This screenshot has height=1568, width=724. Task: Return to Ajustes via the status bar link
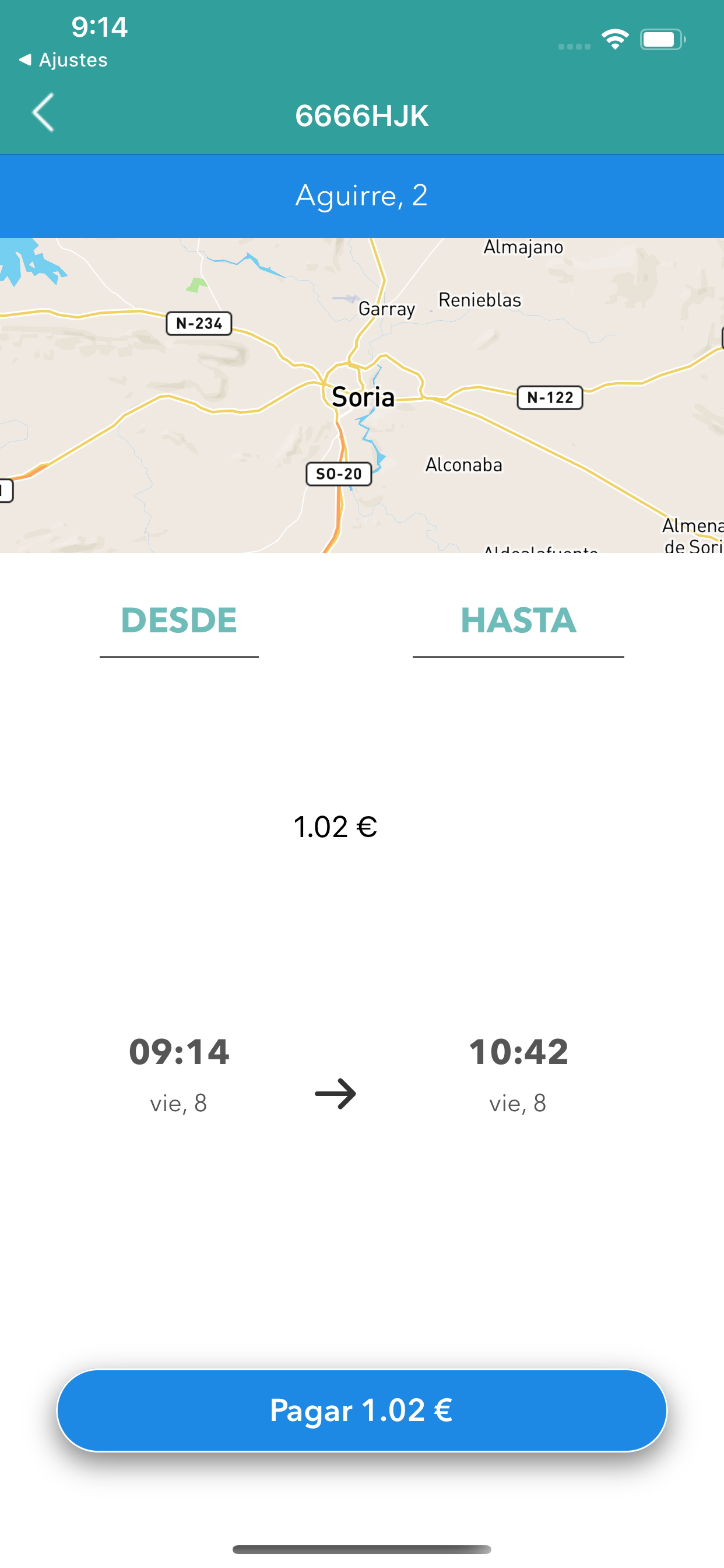pyautogui.click(x=64, y=60)
